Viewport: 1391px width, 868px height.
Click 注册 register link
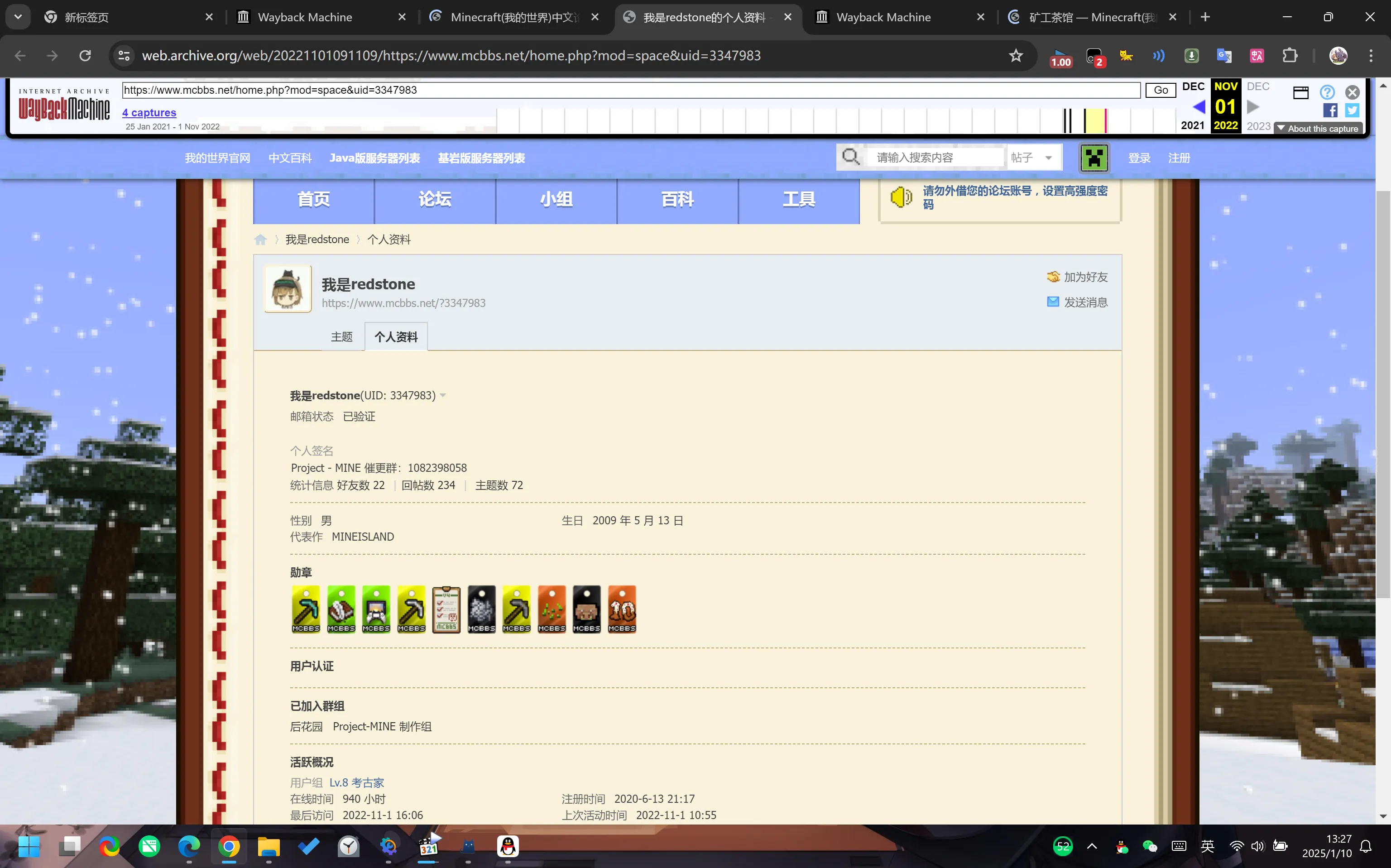click(1179, 158)
